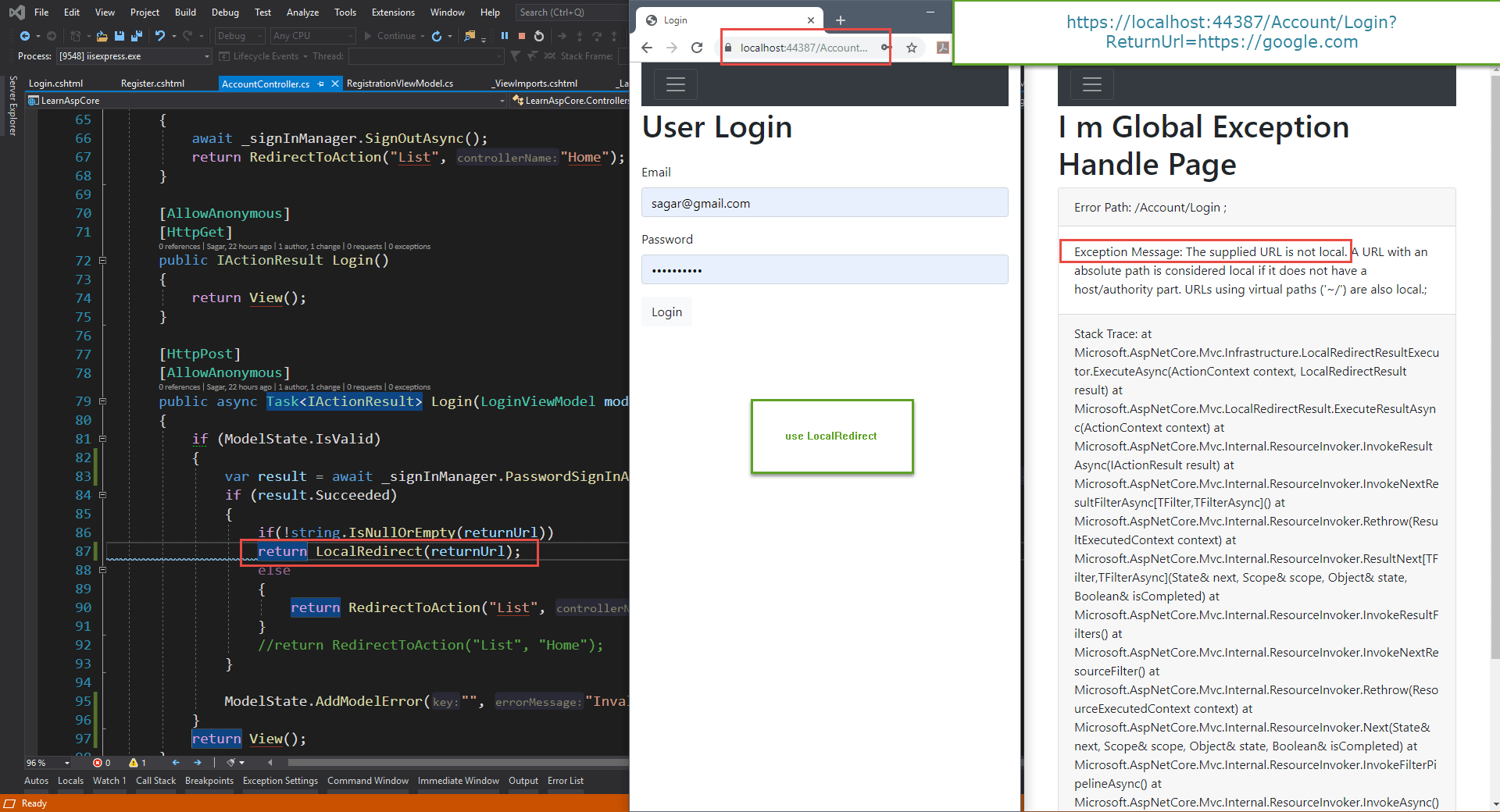Viewport: 1500px width, 812px height.
Task: Open the Analyze menu
Action: pos(302,12)
